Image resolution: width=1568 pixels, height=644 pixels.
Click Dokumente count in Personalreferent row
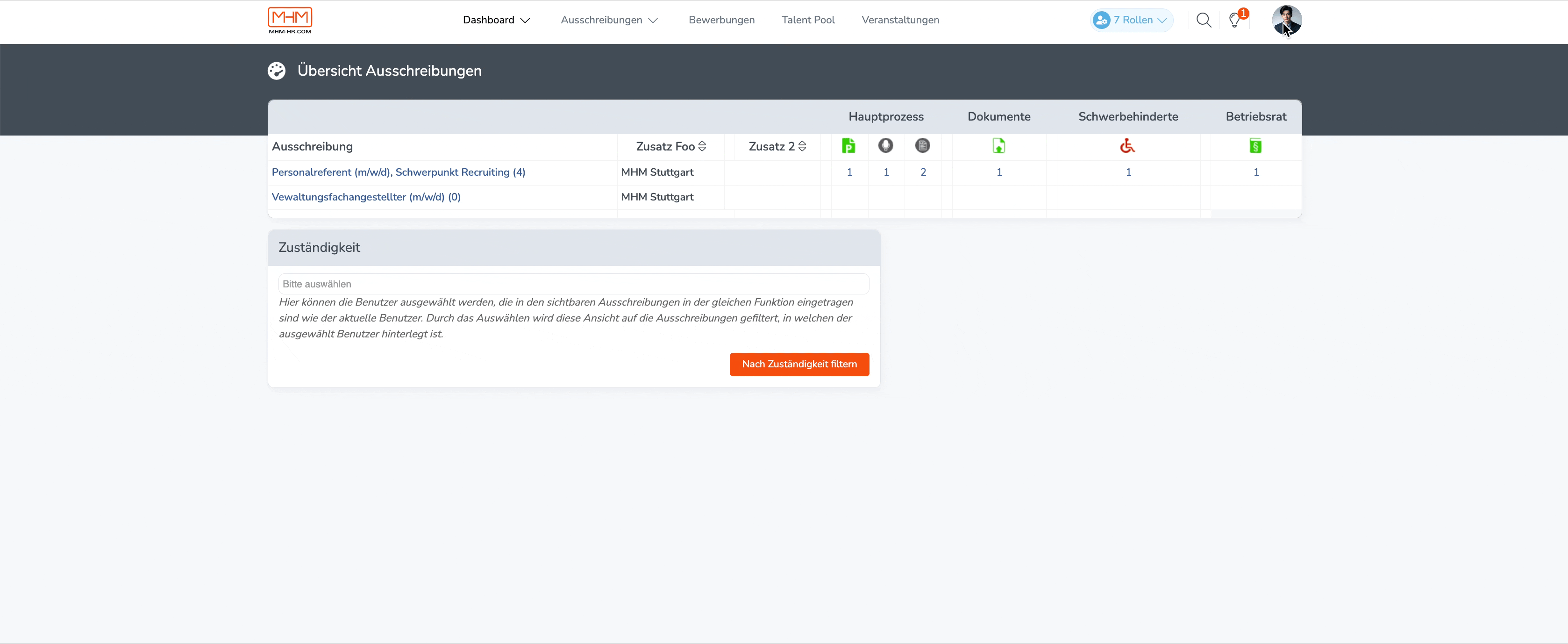click(x=999, y=172)
